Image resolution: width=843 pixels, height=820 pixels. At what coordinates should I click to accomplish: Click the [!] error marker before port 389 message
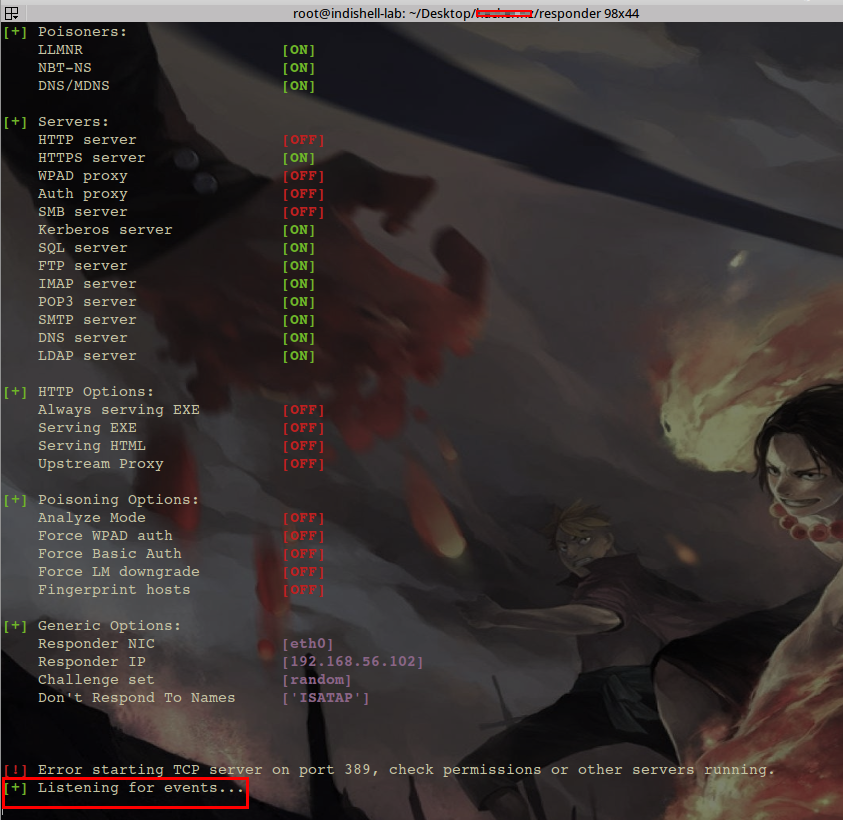point(15,770)
